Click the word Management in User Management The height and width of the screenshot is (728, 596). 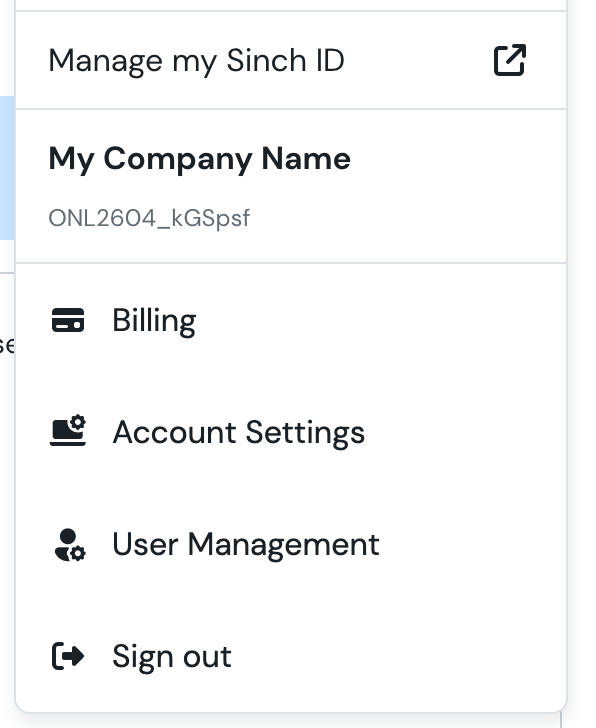(x=284, y=545)
